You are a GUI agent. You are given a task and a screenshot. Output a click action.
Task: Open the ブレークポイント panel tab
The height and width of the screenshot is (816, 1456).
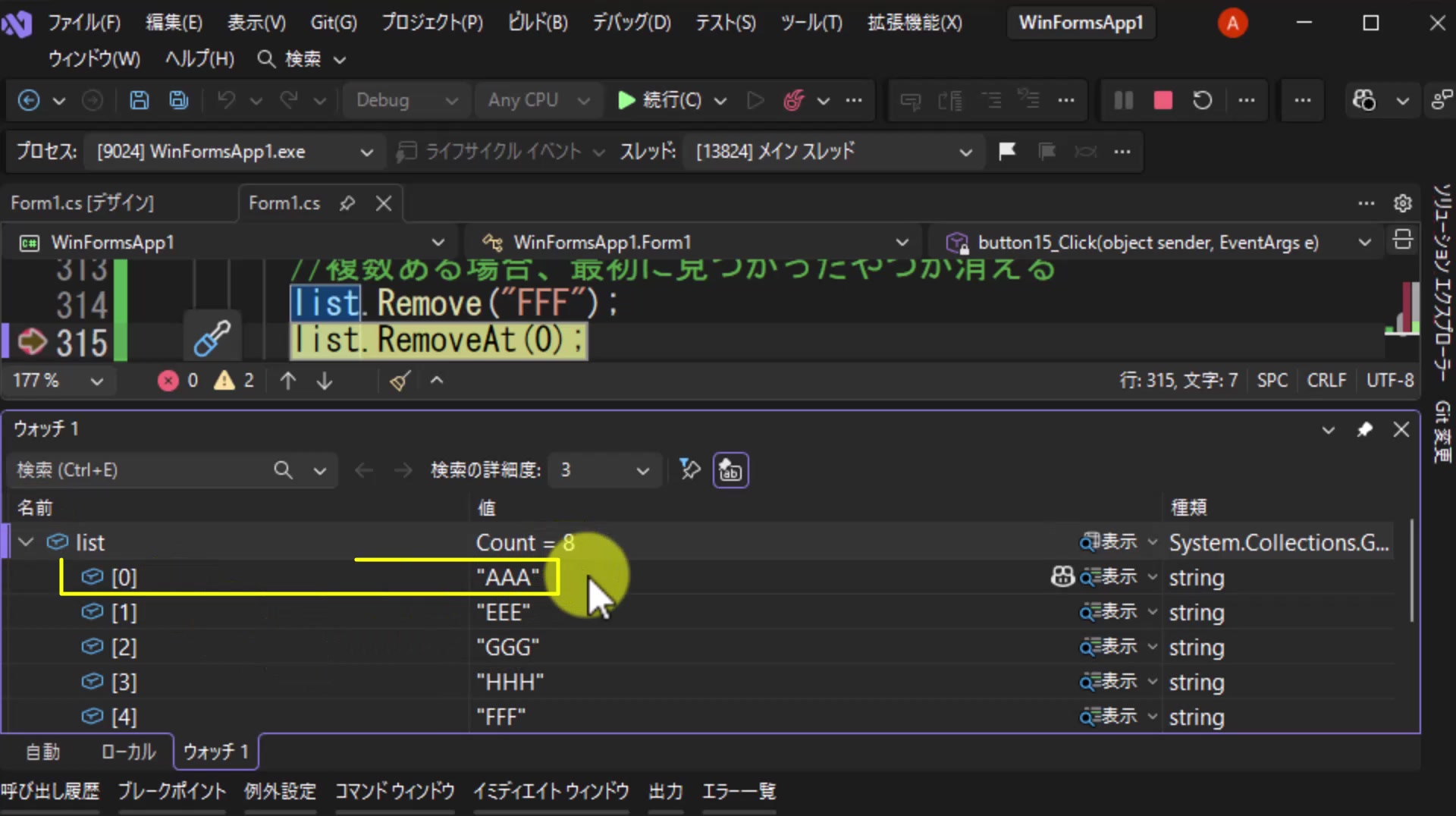pos(172,792)
